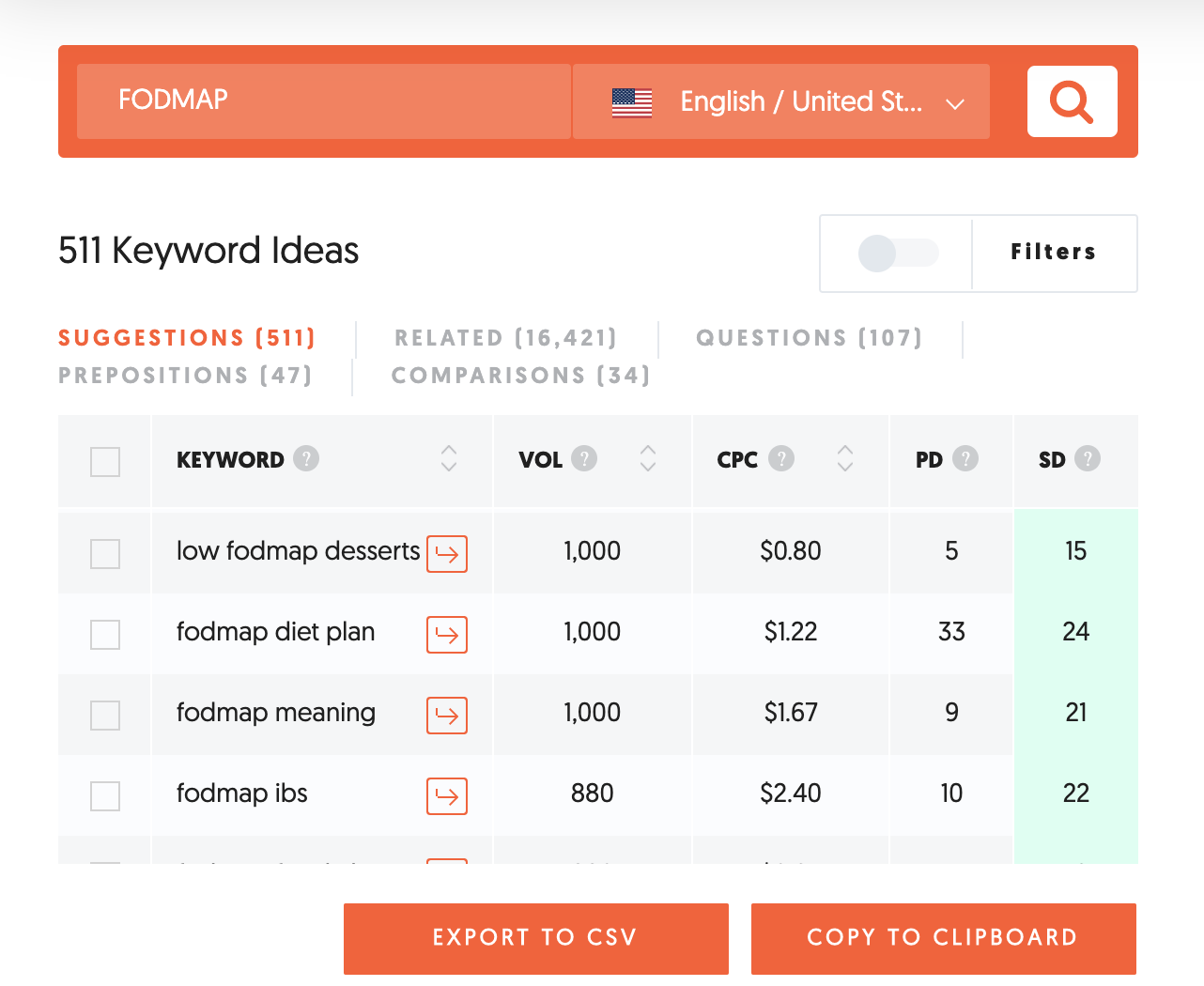Open the arrow icon beside low fodmap desserts

pos(447,553)
